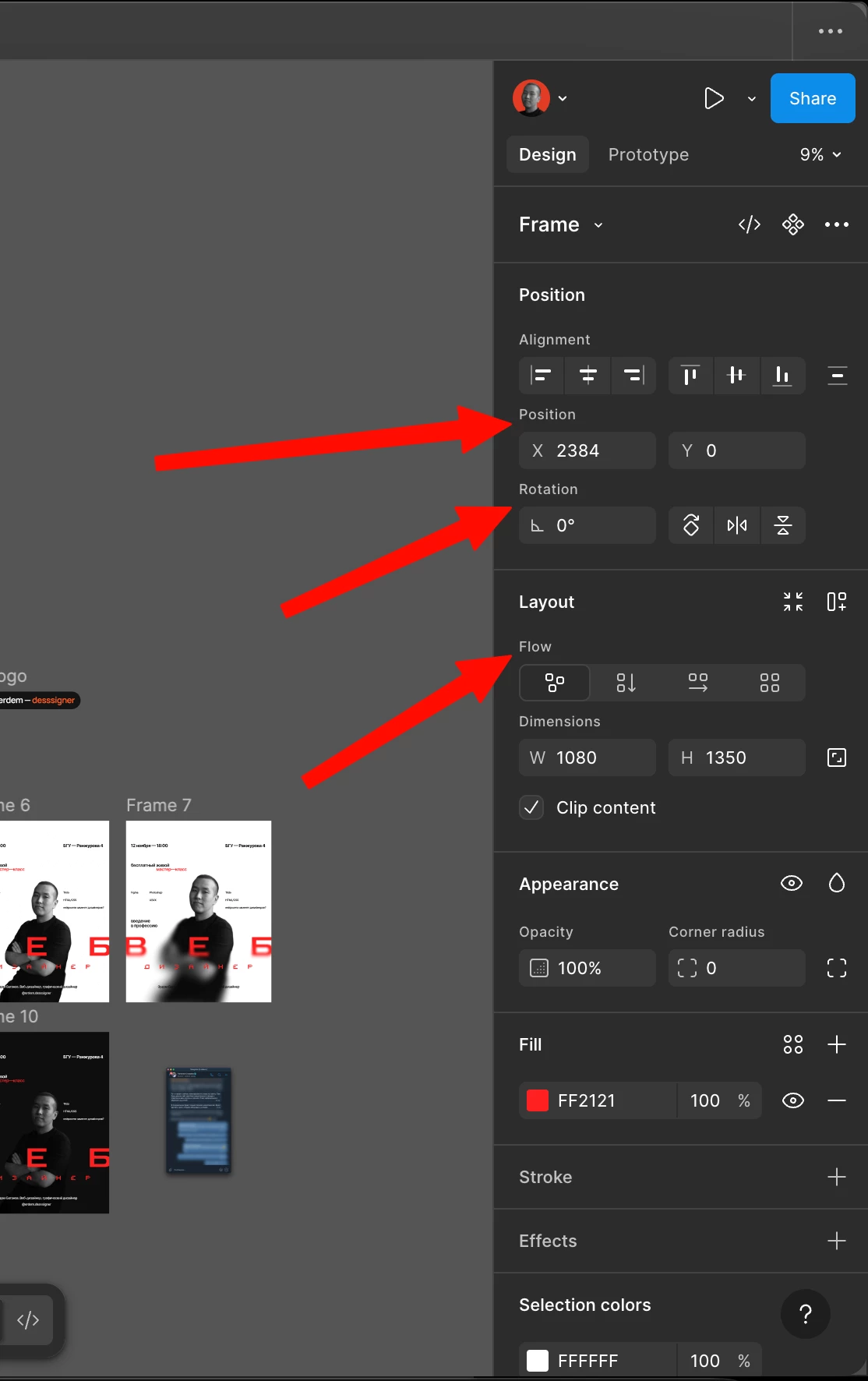Align right icon in Alignment
This screenshot has height=1381, width=868.
(x=633, y=376)
